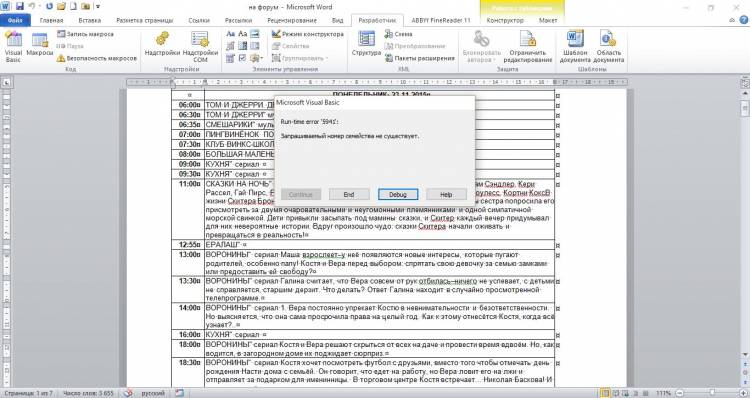Click the Debug button in dialog
The height and width of the screenshot is (398, 750).
(x=398, y=194)
